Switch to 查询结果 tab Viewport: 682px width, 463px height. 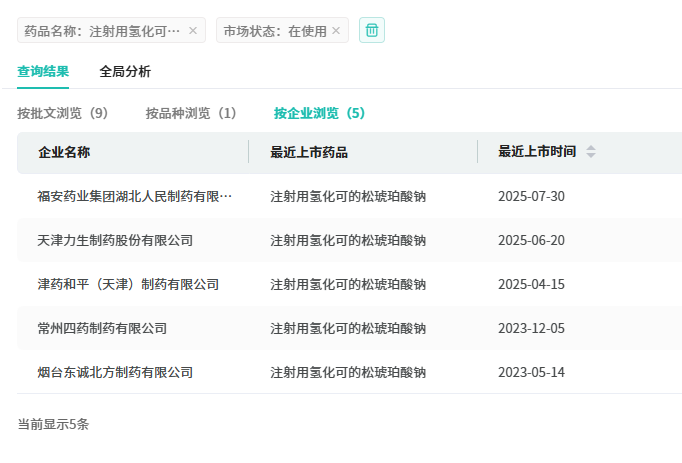43,71
